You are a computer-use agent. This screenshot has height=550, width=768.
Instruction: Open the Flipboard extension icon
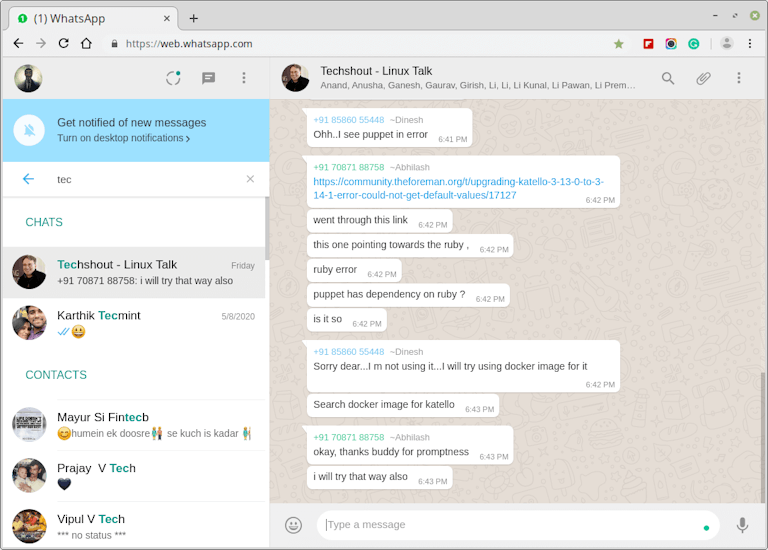click(x=648, y=44)
